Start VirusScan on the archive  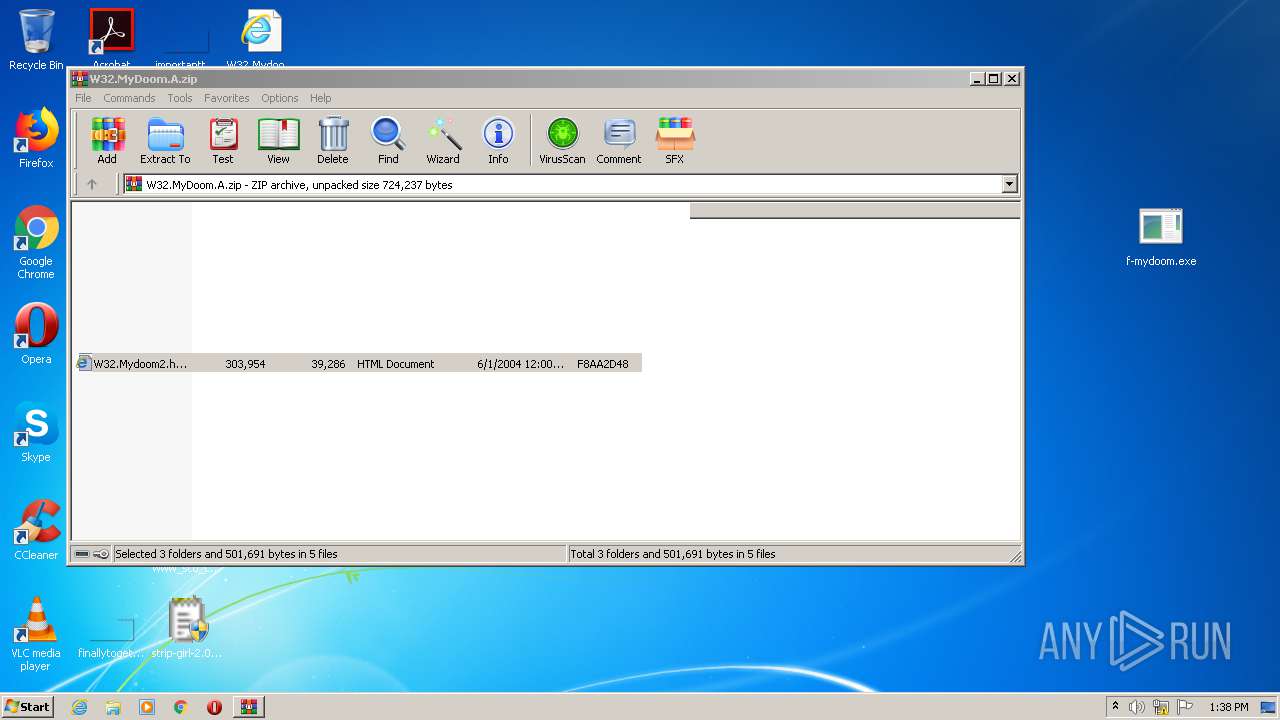pyautogui.click(x=562, y=141)
